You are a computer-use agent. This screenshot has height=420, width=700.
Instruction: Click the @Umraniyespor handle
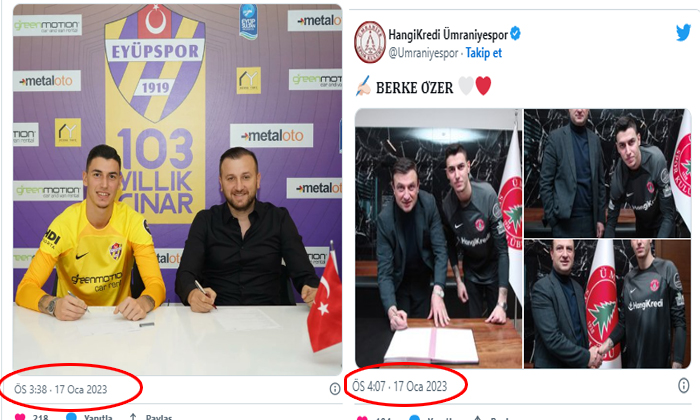[423, 53]
